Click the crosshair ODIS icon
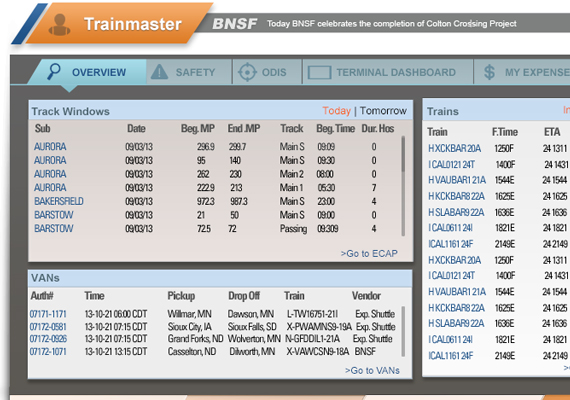This screenshot has height=400, width=570. coord(247,72)
